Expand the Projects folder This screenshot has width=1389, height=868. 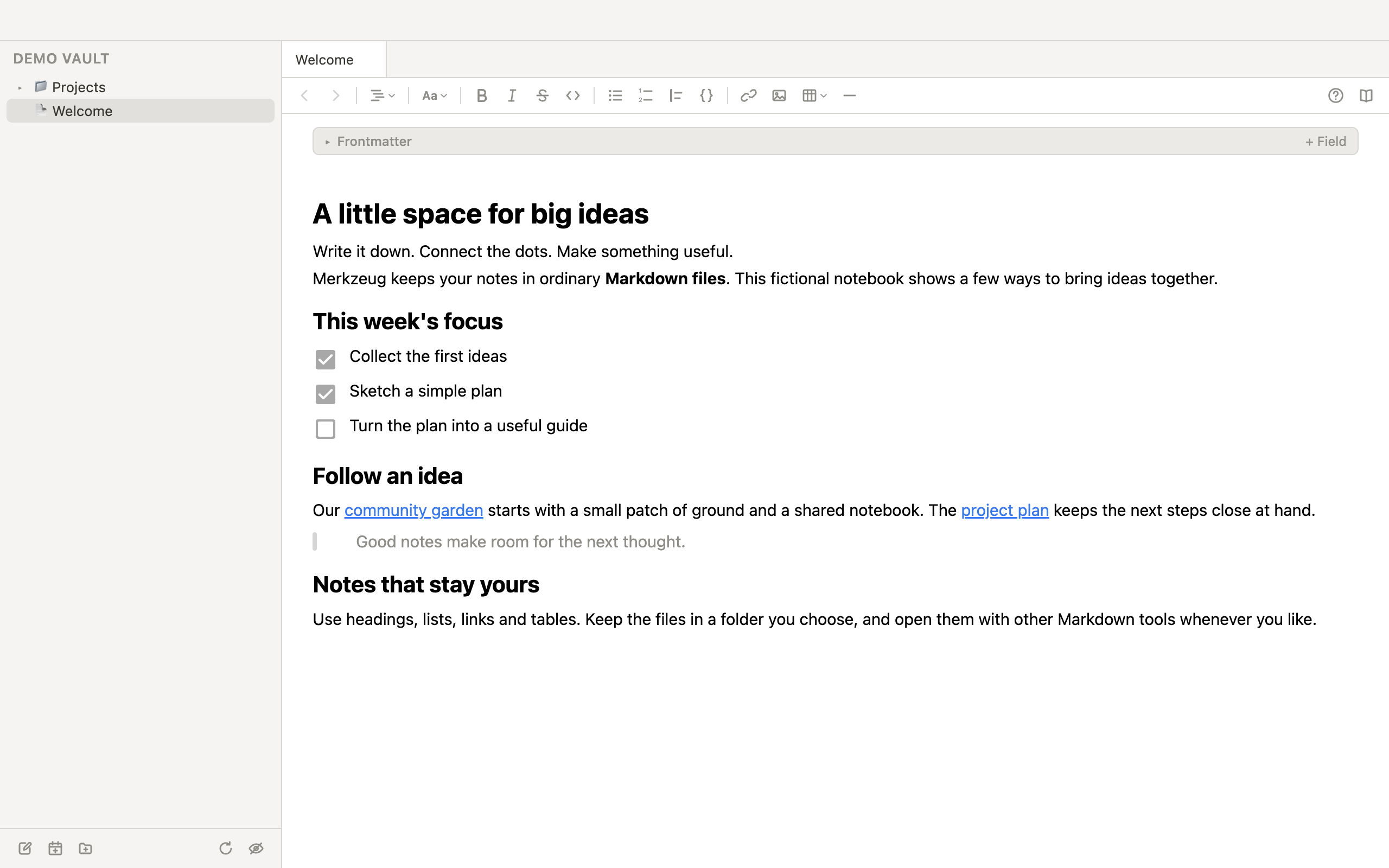(x=20, y=88)
